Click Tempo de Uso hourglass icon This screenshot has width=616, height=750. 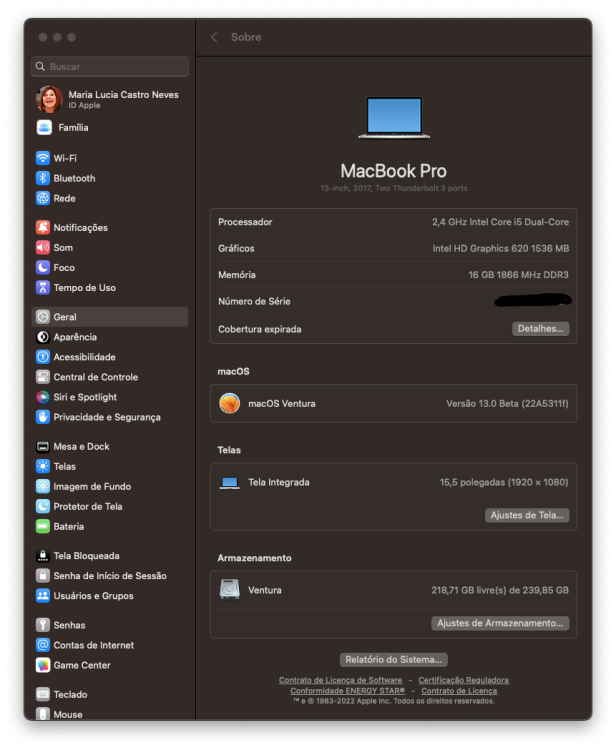[x=43, y=287]
